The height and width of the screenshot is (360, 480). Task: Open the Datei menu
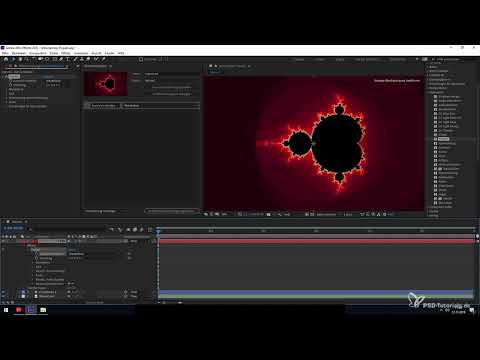pos(5,53)
